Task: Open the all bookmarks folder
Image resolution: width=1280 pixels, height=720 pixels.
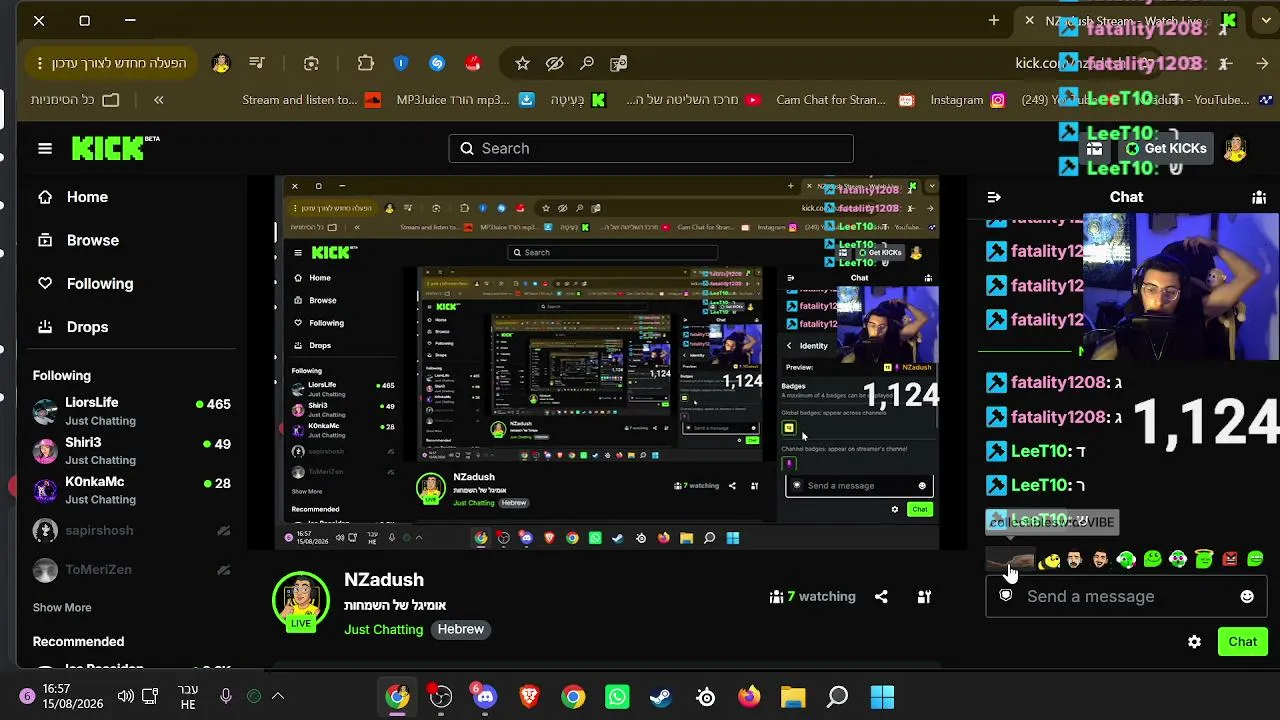Action: 75,100
